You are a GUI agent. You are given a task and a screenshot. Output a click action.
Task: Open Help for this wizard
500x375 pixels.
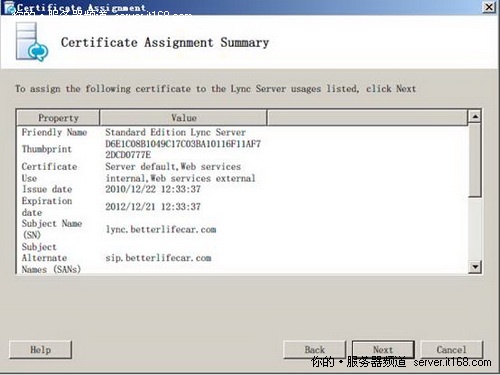[40, 350]
